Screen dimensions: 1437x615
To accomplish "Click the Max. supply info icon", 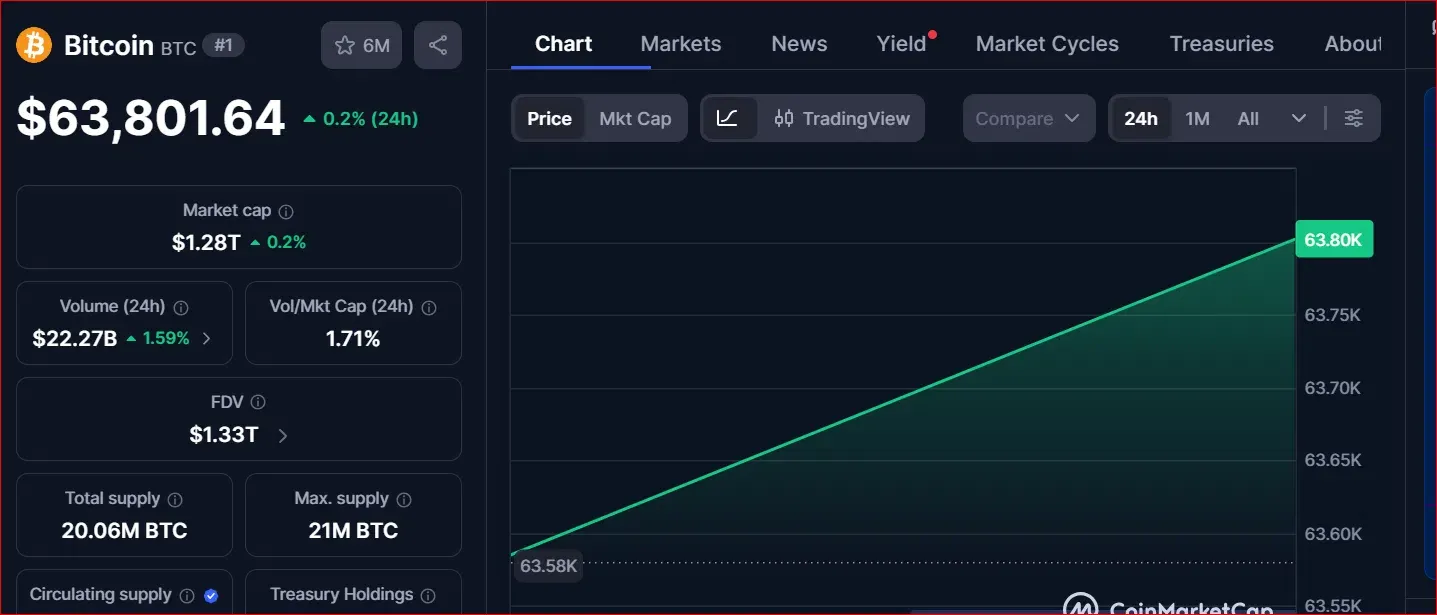I will point(404,499).
